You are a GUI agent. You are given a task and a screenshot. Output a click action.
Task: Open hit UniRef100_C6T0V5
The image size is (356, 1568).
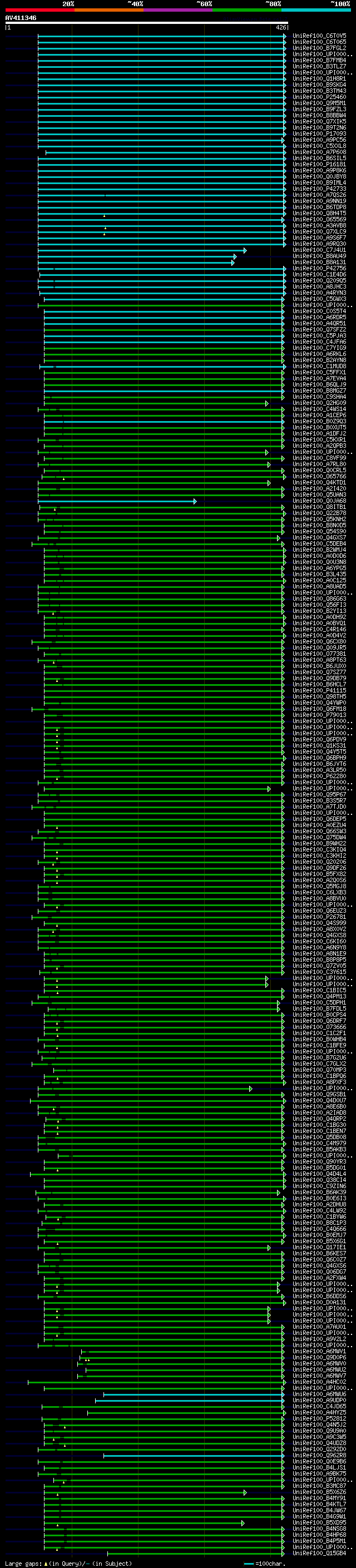[x=319, y=36]
